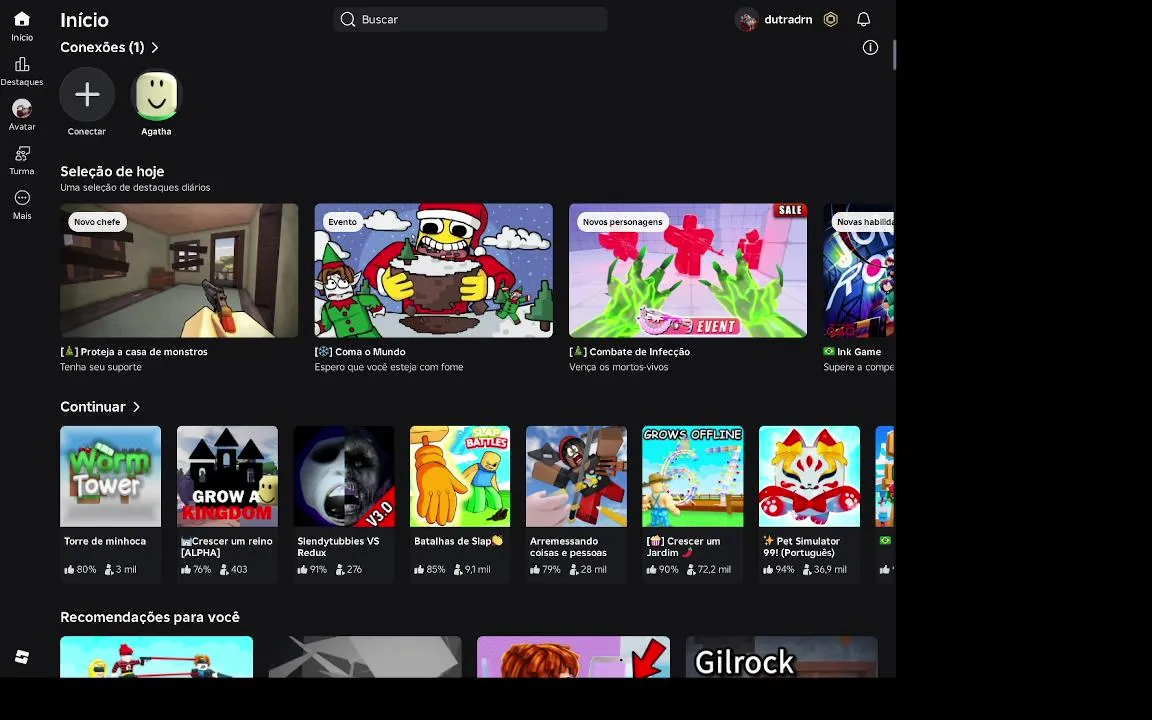Open Combate de Infecção thumbnail
This screenshot has height=720, width=1152.
click(688, 270)
